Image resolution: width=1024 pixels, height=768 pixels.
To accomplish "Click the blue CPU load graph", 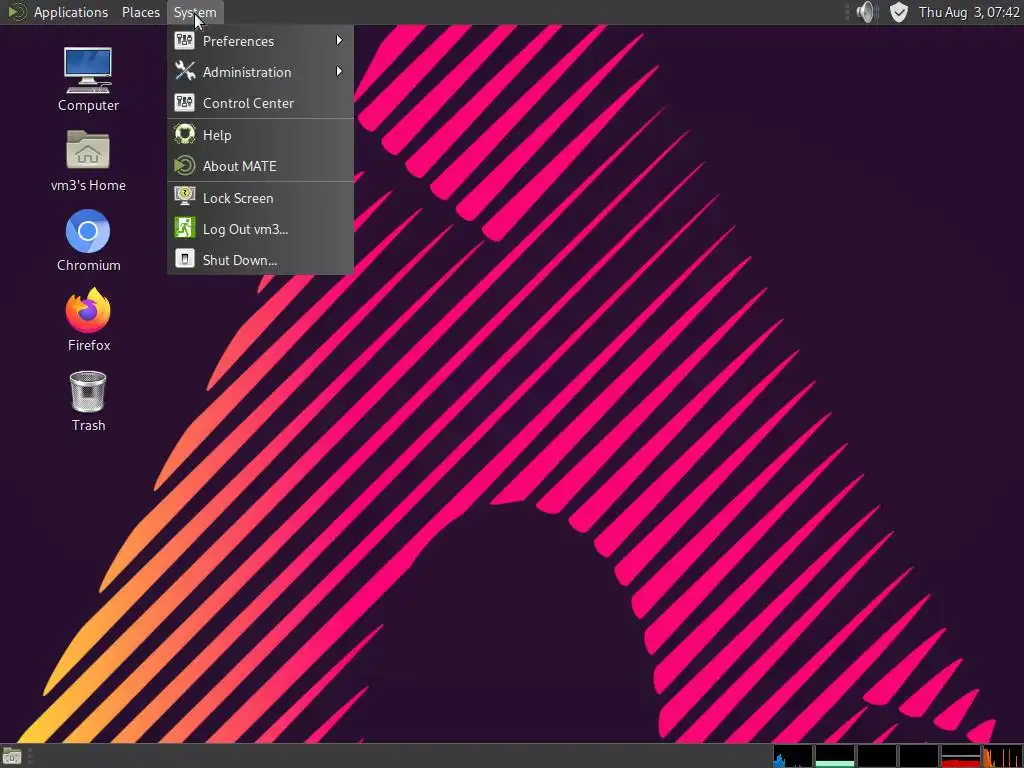I will tap(793, 756).
